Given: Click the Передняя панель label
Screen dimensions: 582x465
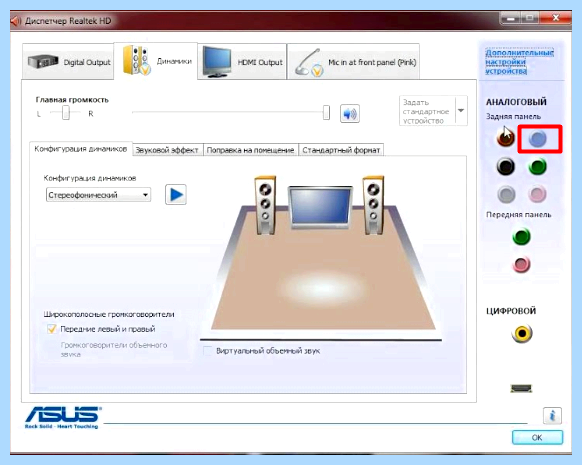Looking at the screenshot, I should [x=519, y=215].
